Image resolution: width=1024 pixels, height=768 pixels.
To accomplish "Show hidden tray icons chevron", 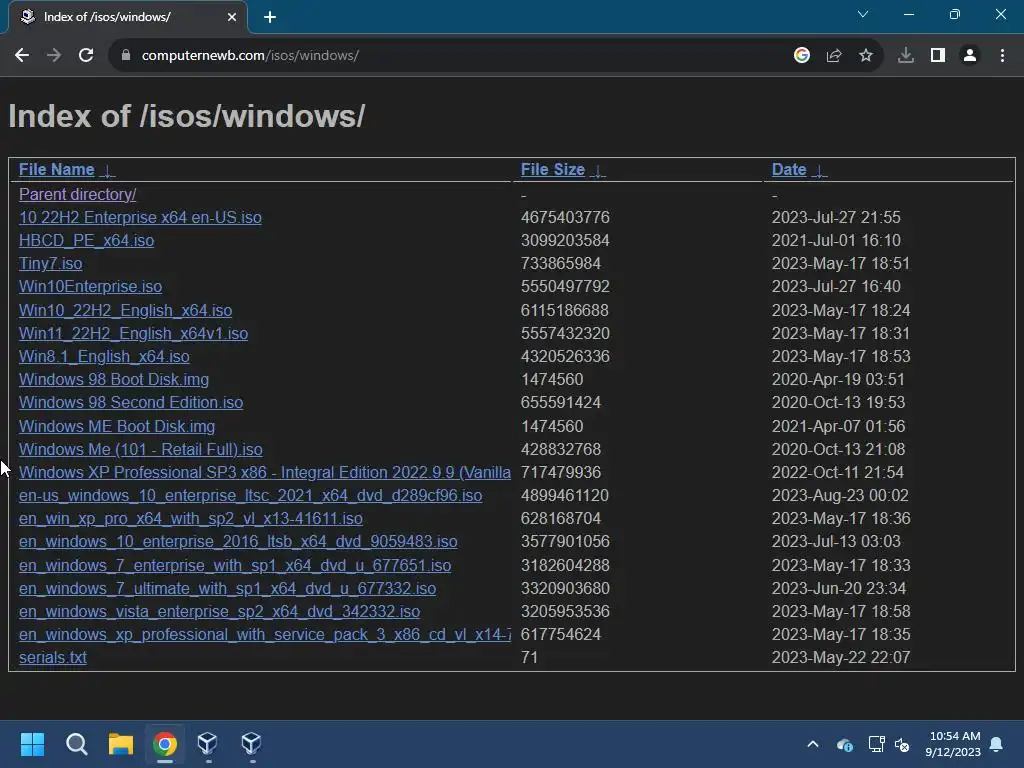I will (x=813, y=744).
